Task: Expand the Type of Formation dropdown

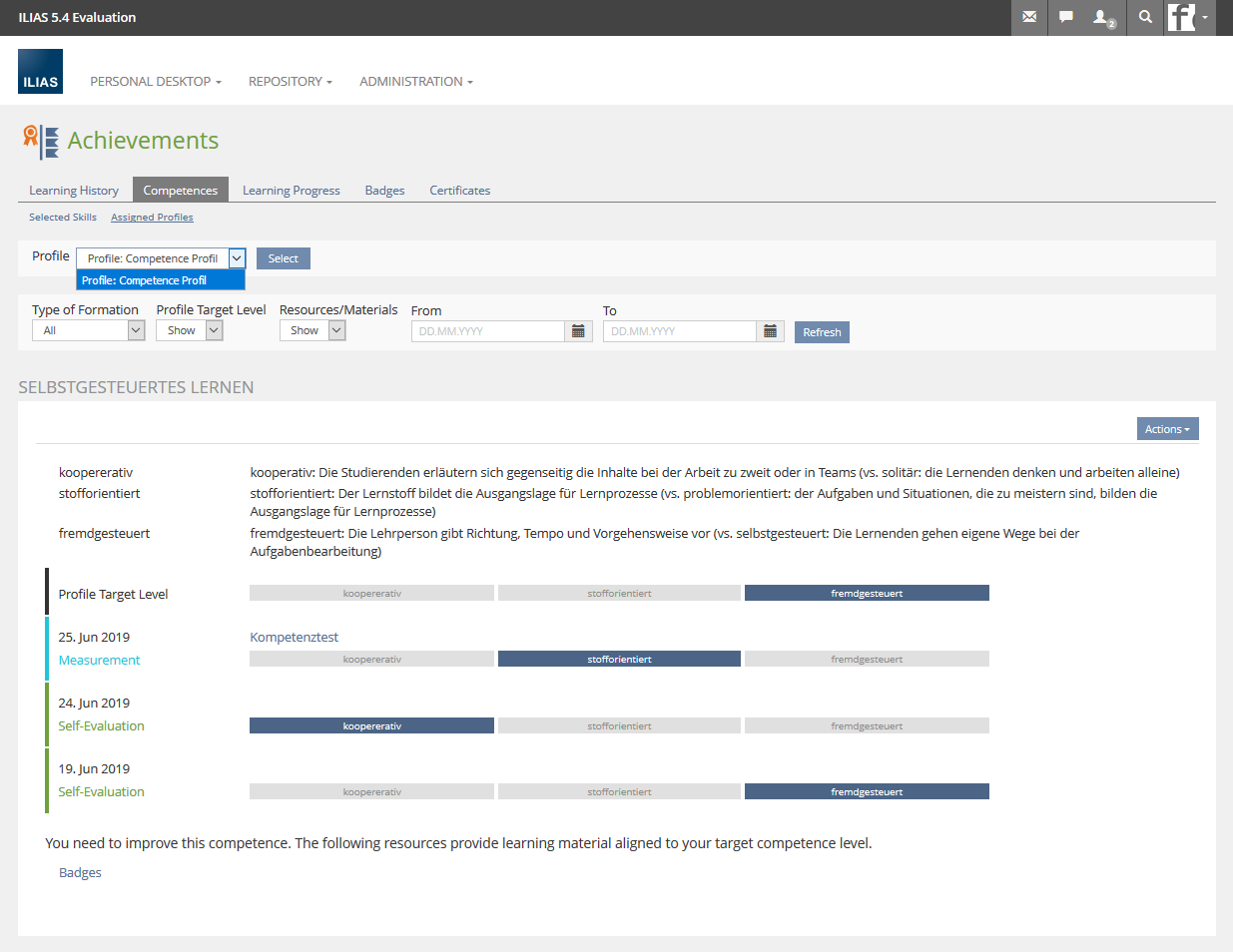Action: [88, 330]
